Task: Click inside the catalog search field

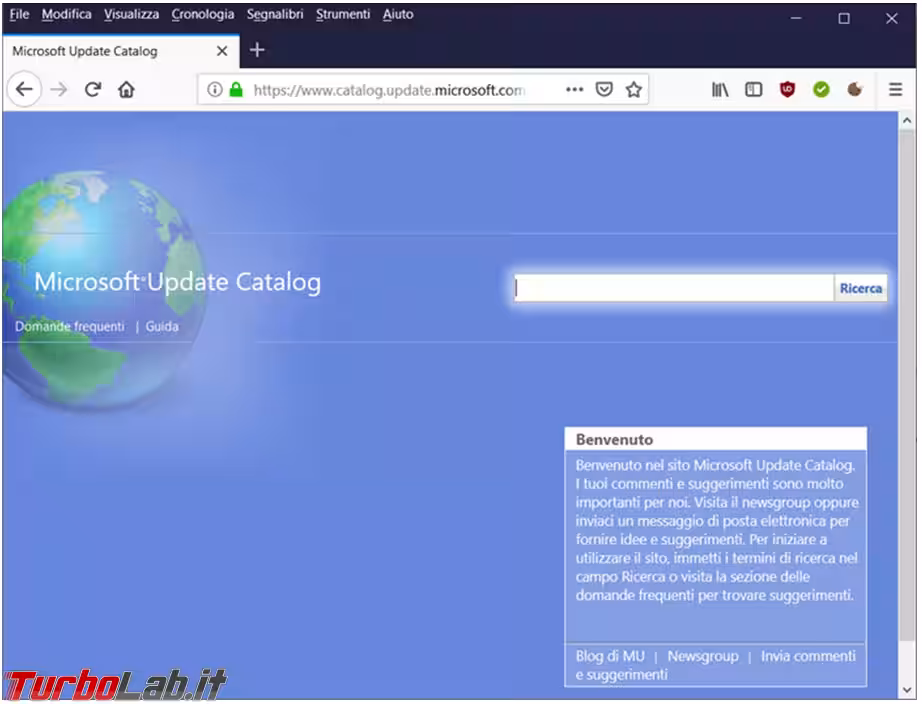Action: pyautogui.click(x=673, y=289)
